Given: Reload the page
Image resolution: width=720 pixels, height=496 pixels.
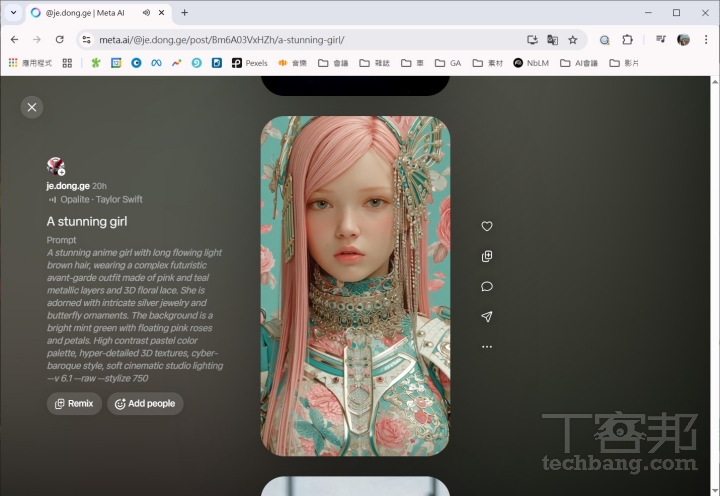Looking at the screenshot, I should [60, 40].
